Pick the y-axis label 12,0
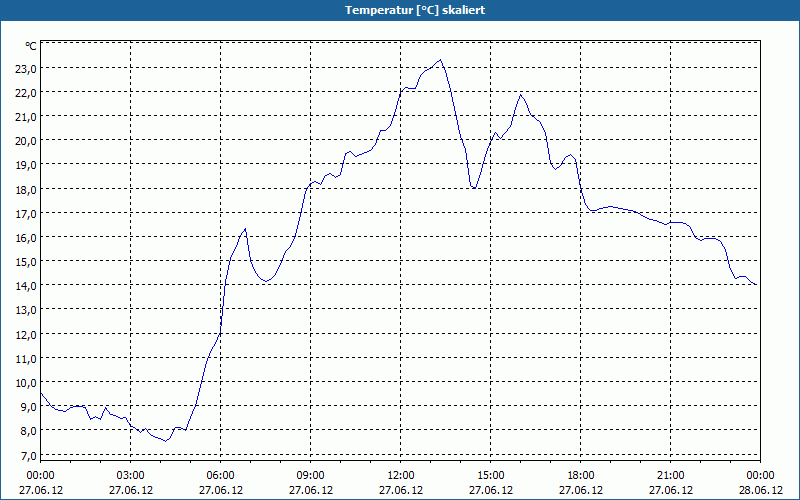This screenshot has height=500, width=800. (x=26, y=334)
